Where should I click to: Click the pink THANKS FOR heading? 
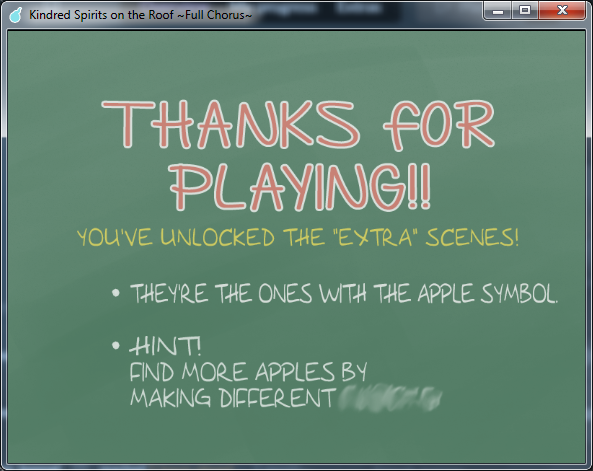298,125
